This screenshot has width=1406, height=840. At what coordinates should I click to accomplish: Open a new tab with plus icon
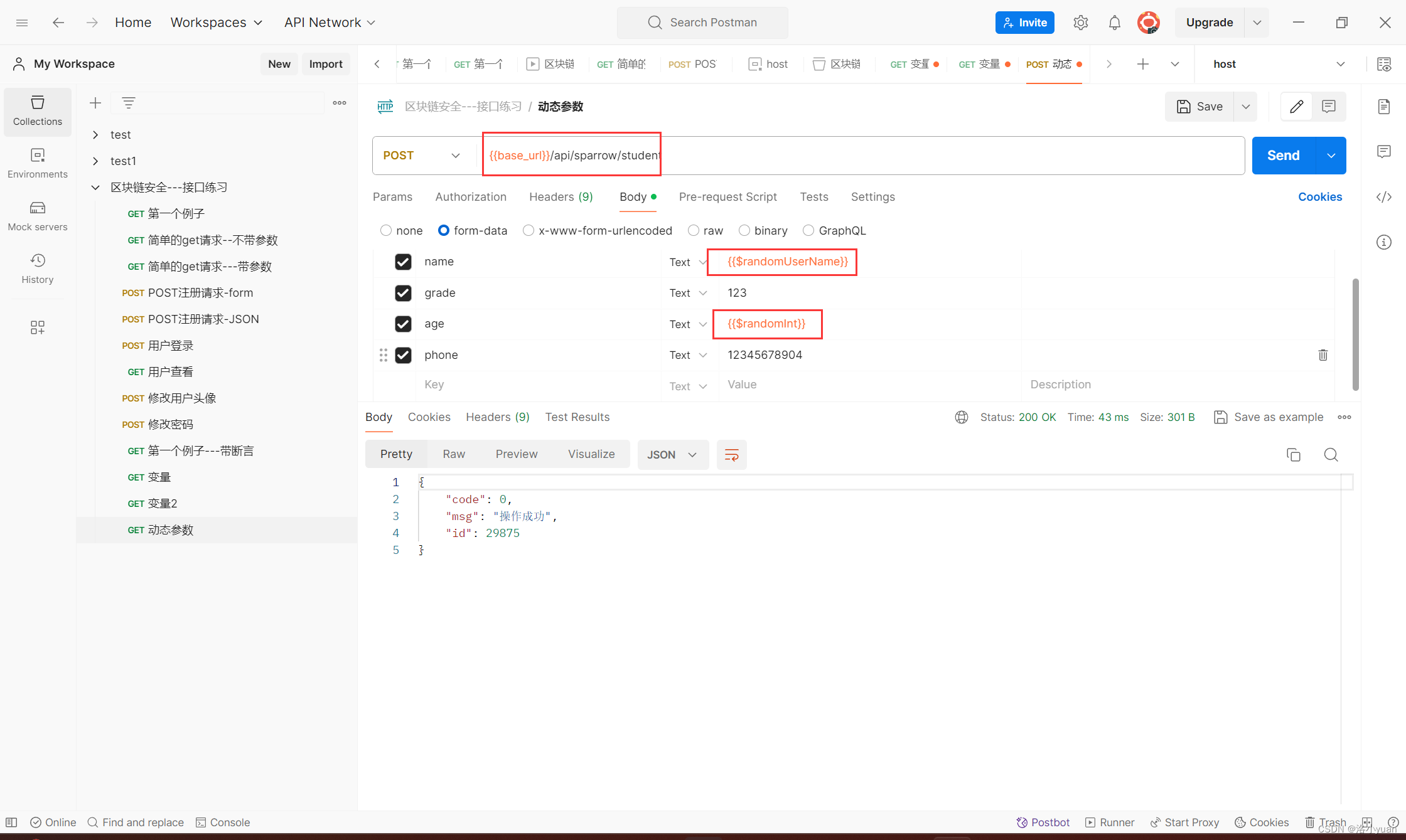[1143, 64]
